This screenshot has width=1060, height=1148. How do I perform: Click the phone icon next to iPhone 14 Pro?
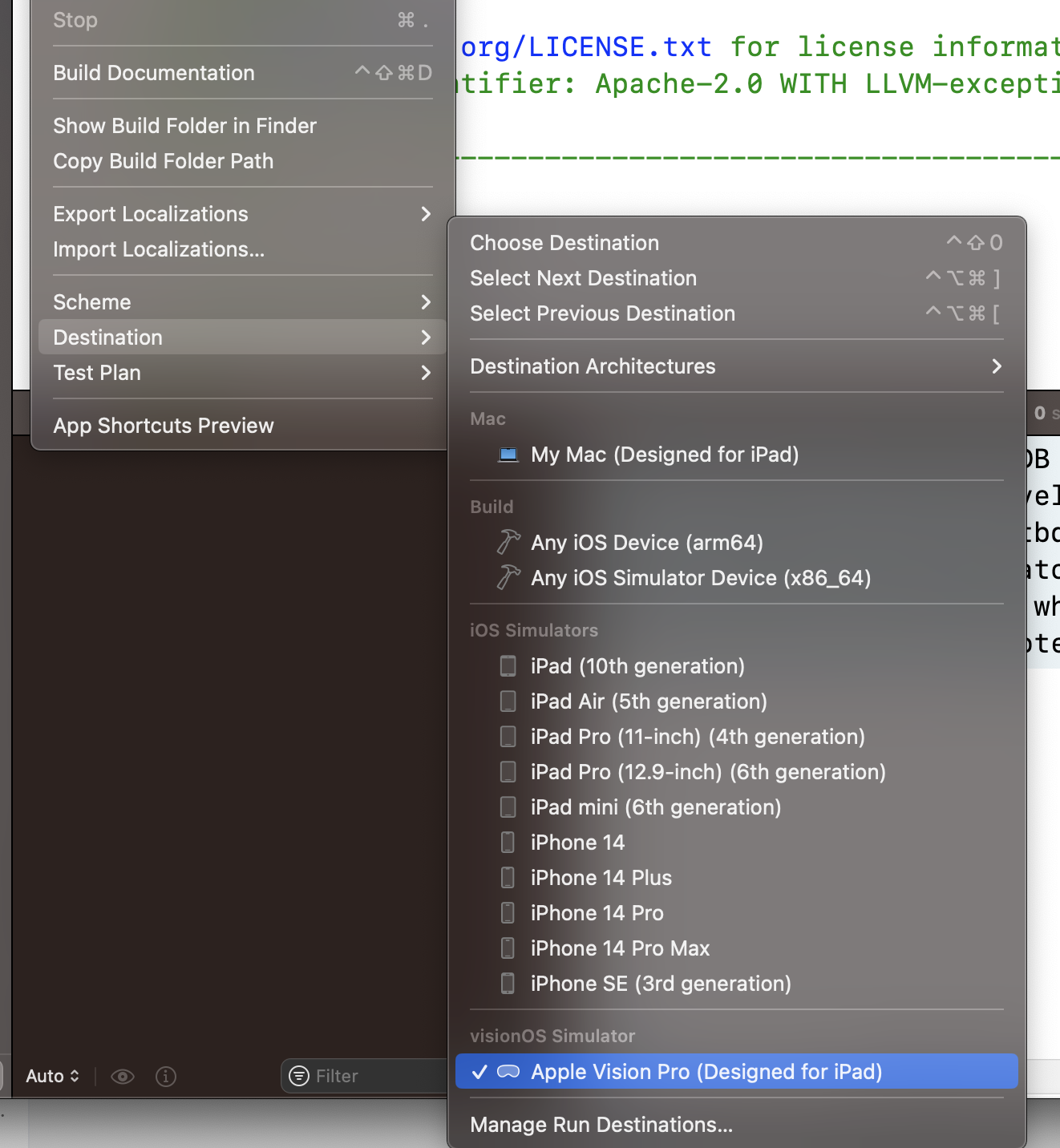pos(508,913)
